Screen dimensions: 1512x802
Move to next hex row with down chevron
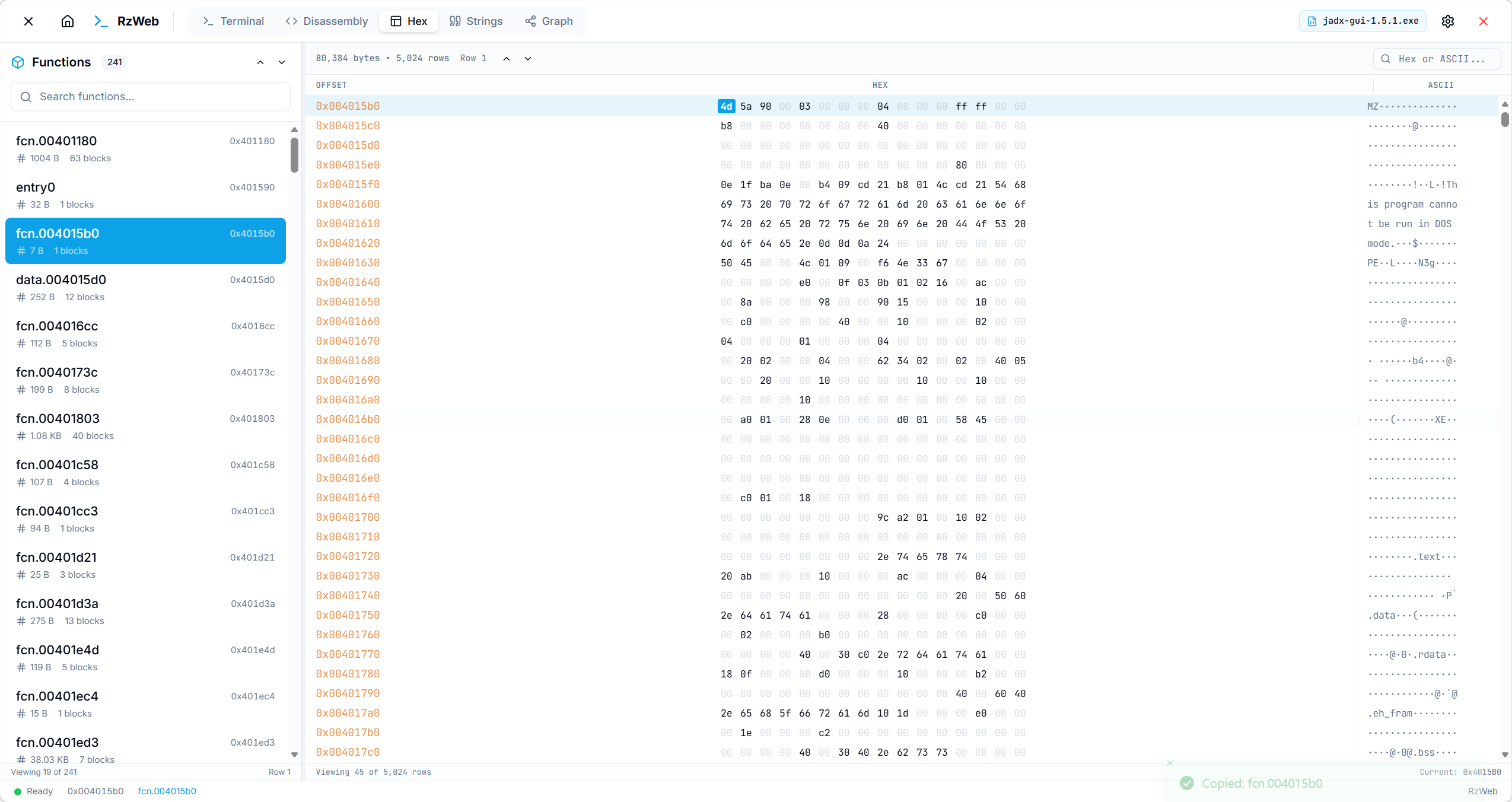tap(528, 58)
